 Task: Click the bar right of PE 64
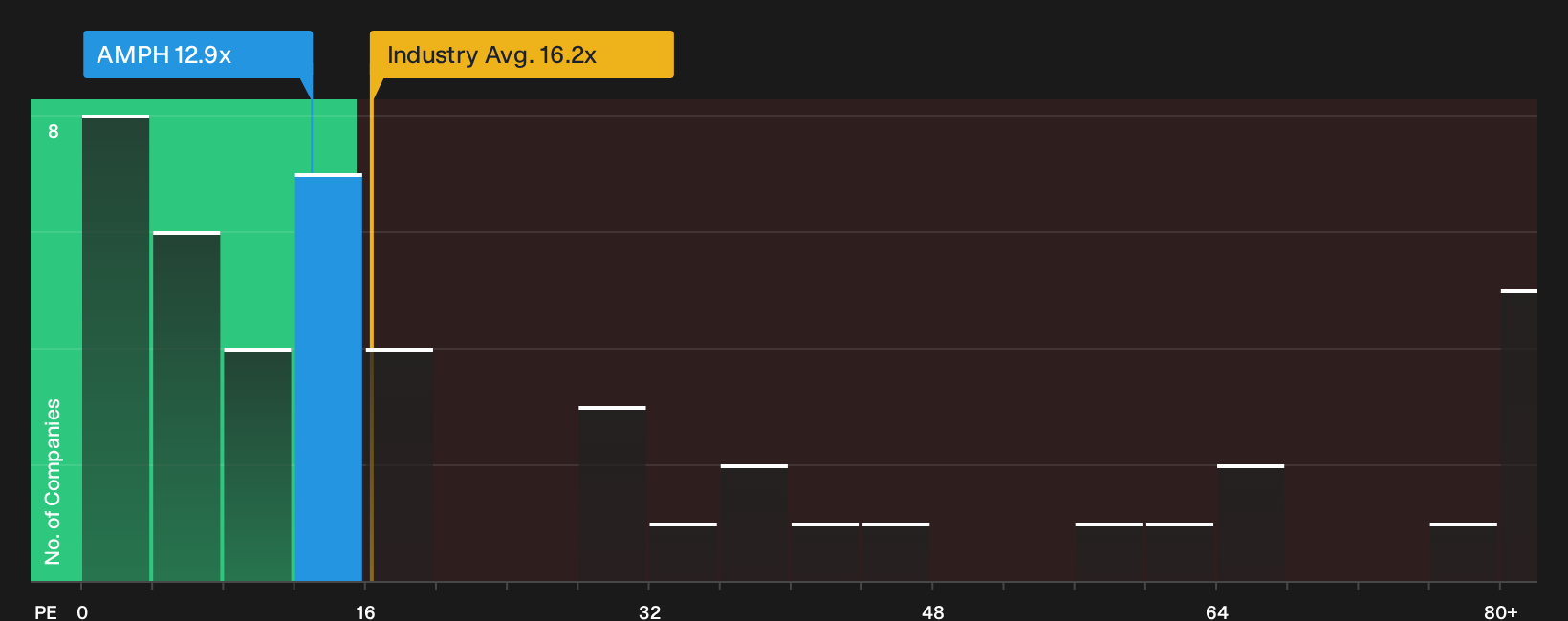[1251, 523]
